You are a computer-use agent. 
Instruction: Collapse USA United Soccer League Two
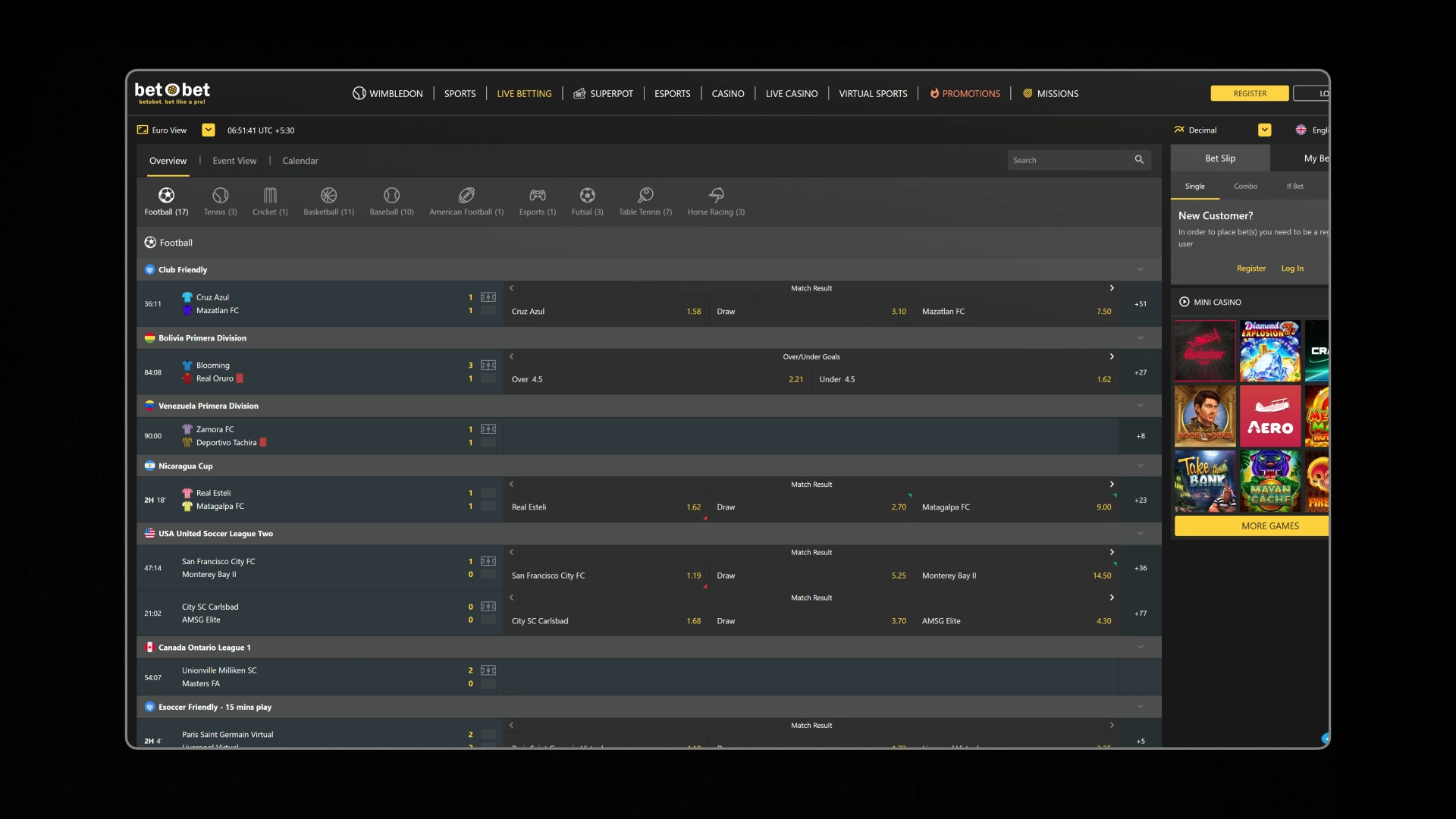click(1140, 533)
